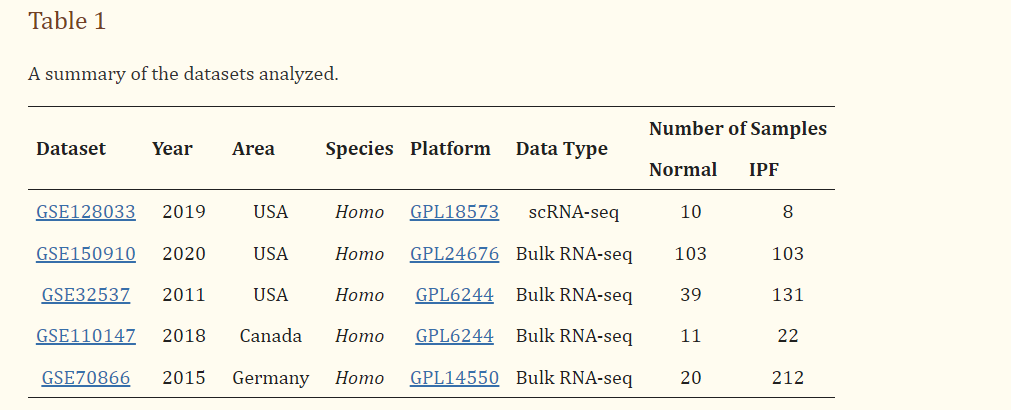Screen dimensions: 1011x410
Task: Select the Year column header
Action: point(172,149)
